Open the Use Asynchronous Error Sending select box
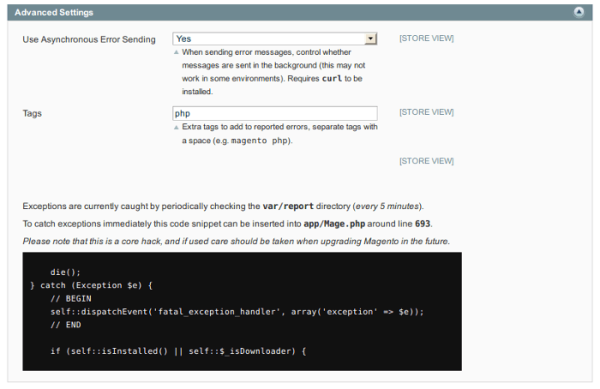600x389 pixels. click(x=275, y=39)
